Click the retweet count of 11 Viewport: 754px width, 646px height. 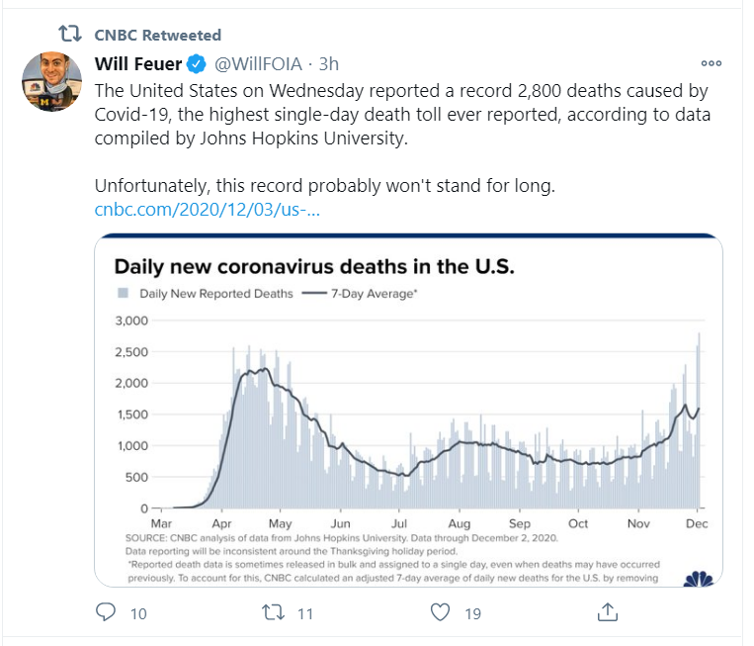[306, 612]
